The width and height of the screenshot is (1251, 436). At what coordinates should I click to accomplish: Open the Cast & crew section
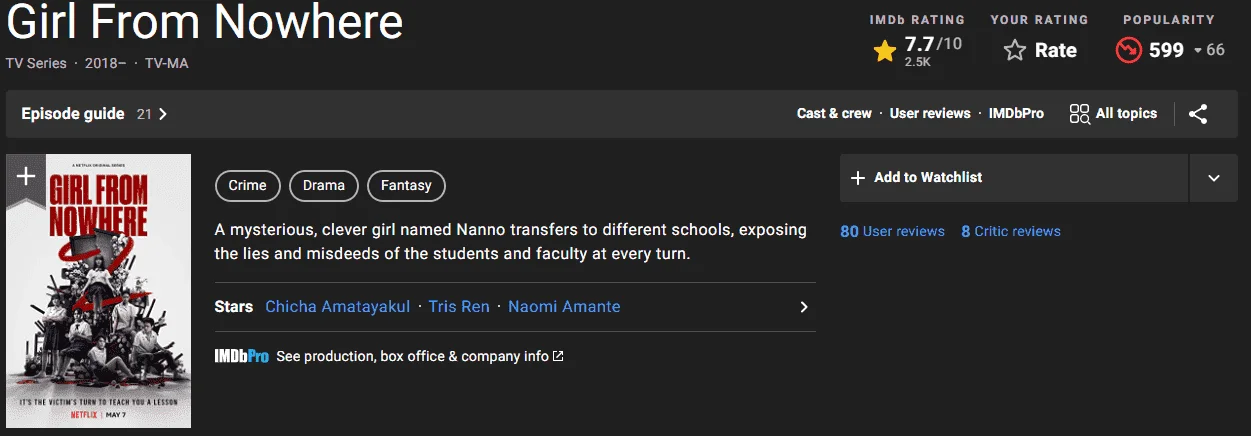834,114
